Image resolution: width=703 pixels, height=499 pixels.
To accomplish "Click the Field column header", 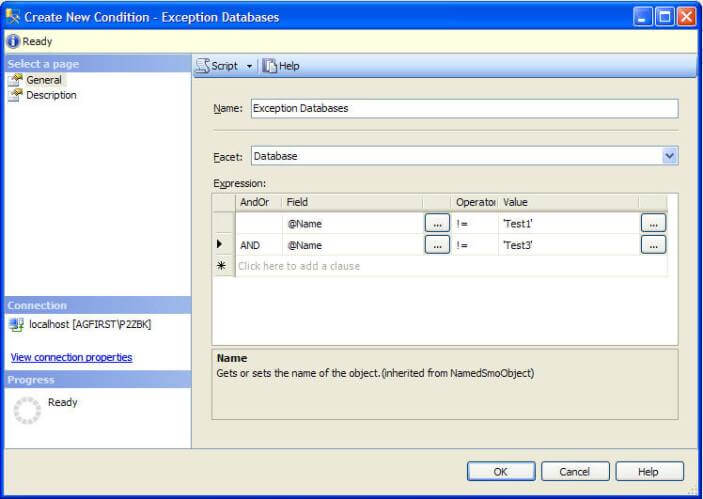I will (x=352, y=202).
